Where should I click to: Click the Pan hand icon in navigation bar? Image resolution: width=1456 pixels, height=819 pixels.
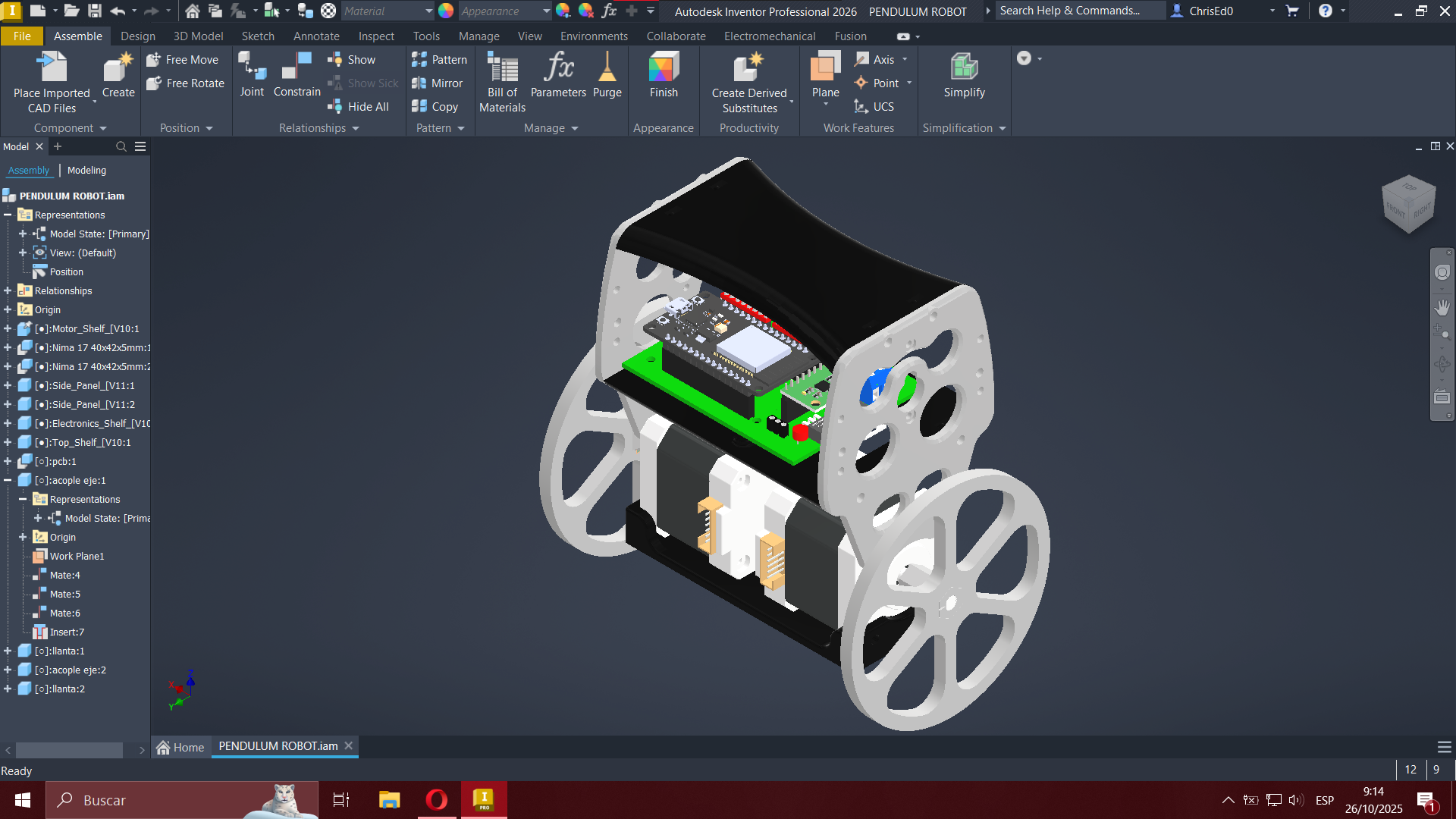pyautogui.click(x=1442, y=307)
